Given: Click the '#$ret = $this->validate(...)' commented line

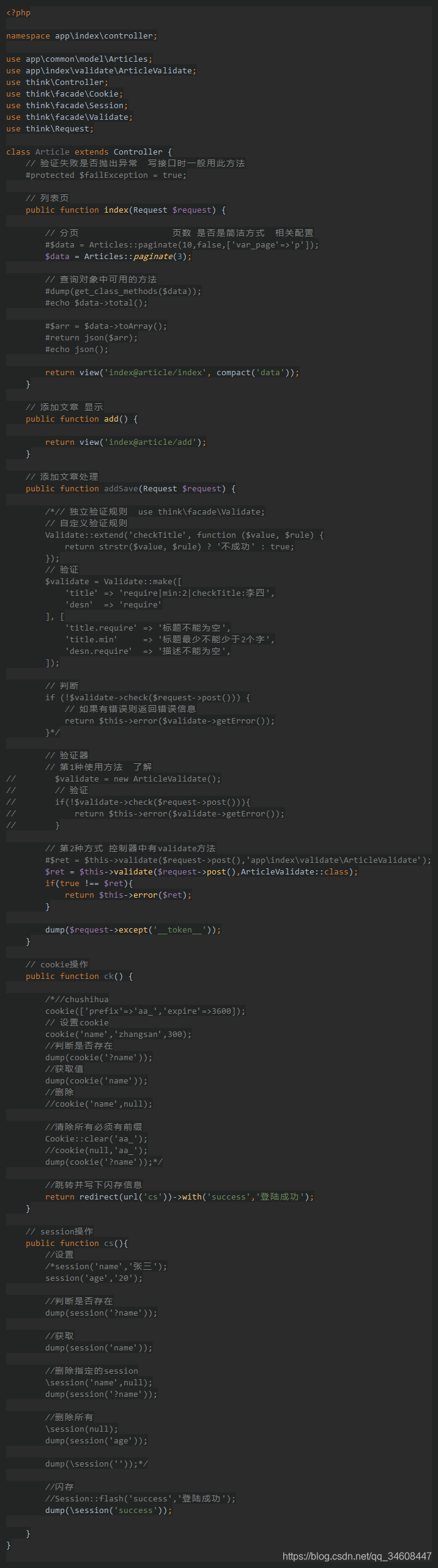Looking at the screenshot, I should (x=238, y=860).
